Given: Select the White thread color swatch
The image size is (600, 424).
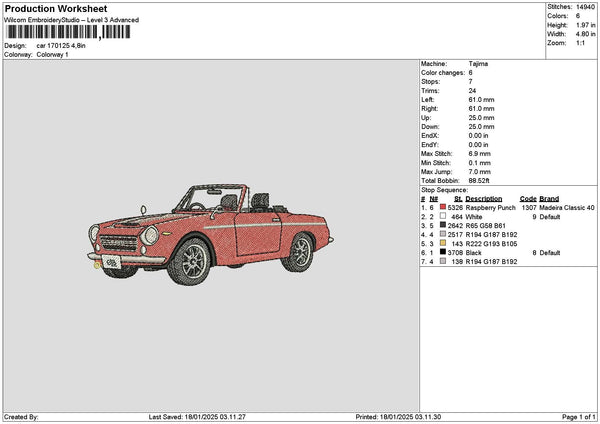Looking at the screenshot, I should pos(442,216).
